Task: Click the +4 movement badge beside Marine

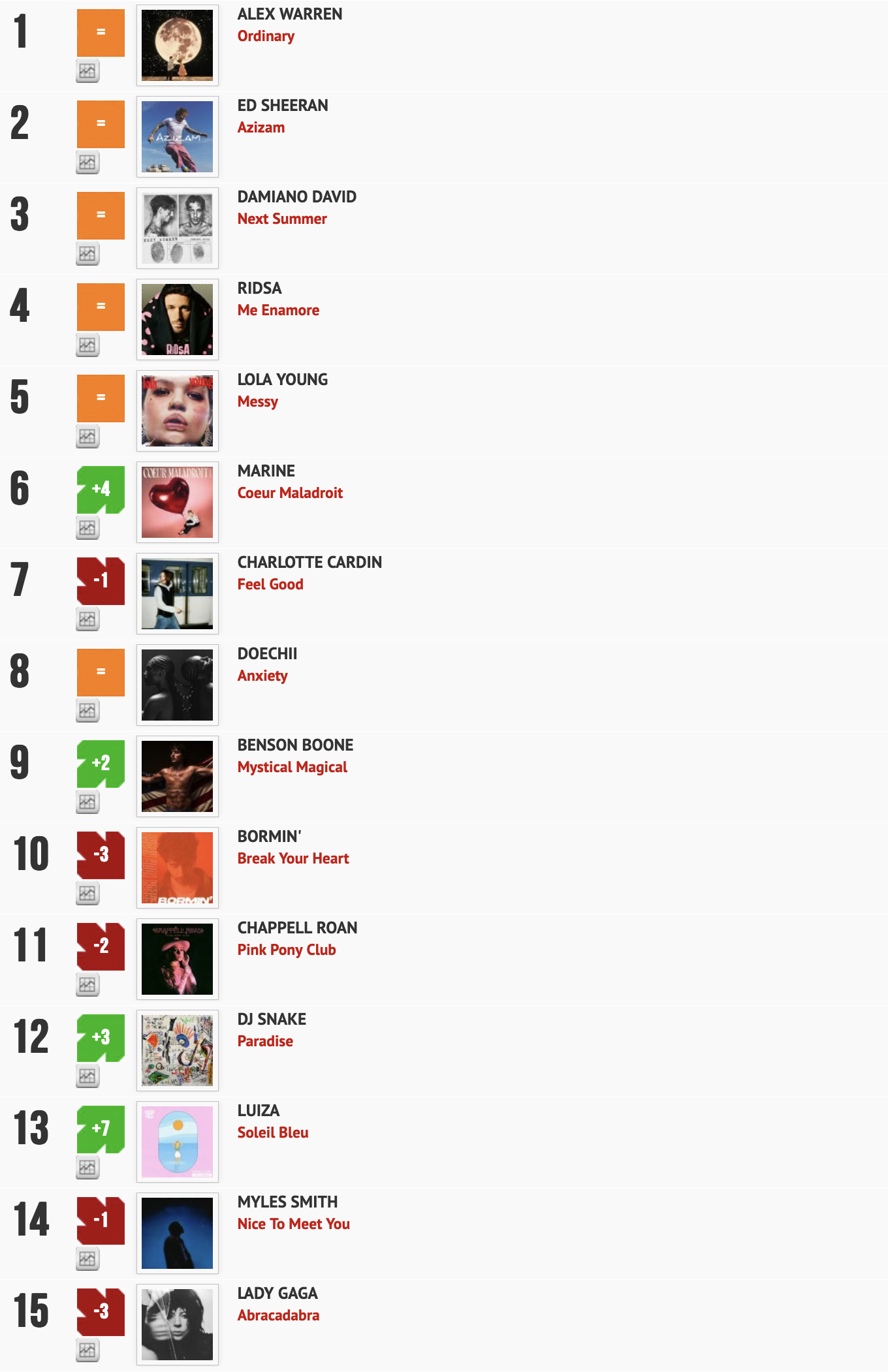Action: point(100,488)
